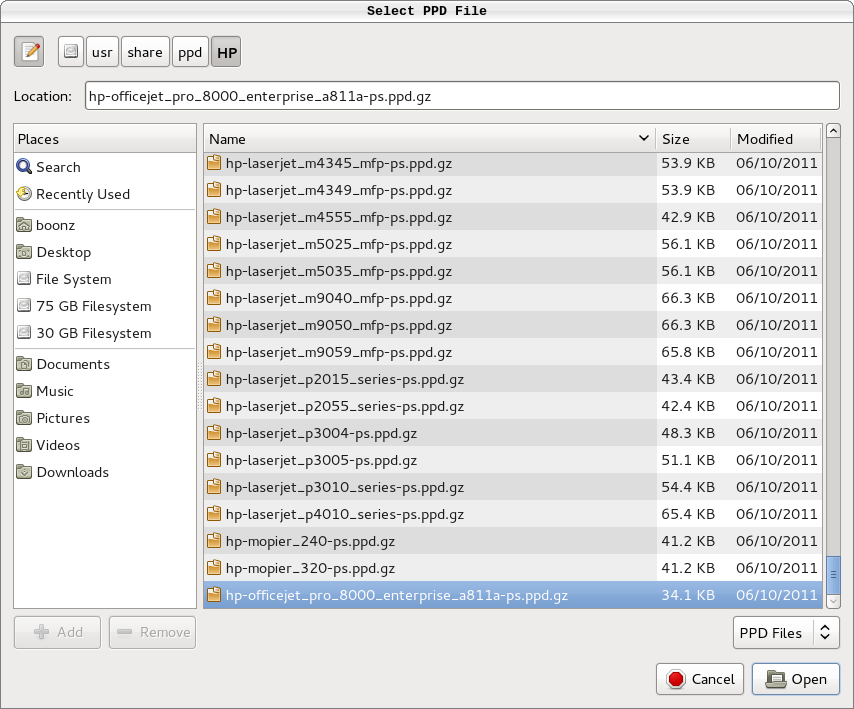Select the 75 GB Filesystem drive
Image resolution: width=854 pixels, height=709 pixels.
pyautogui.click(x=93, y=306)
